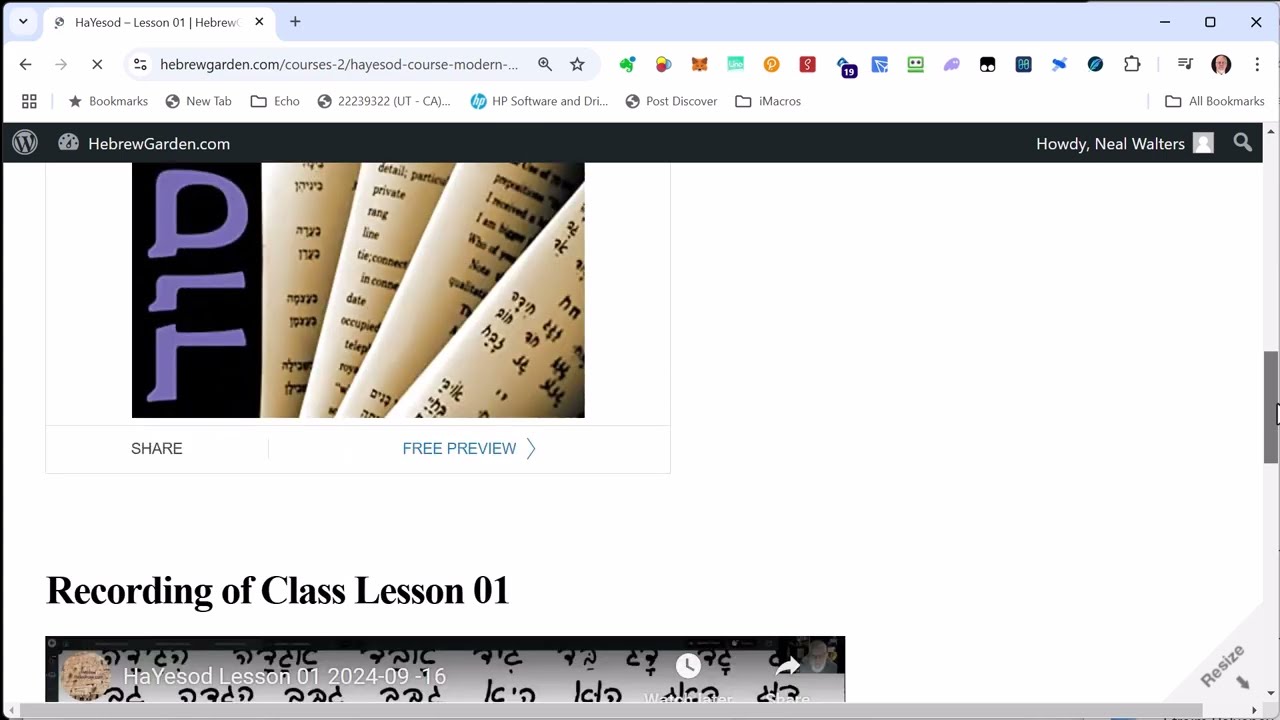Click the black Tampermonkey extension icon

(988, 64)
